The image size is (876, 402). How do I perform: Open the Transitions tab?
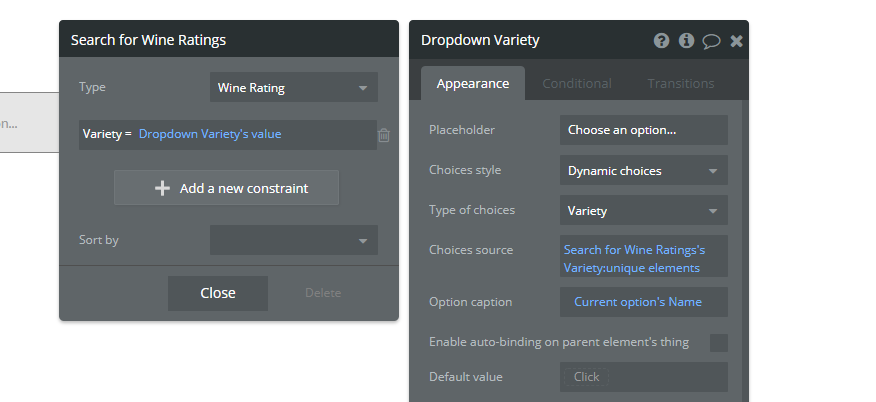pyautogui.click(x=680, y=84)
